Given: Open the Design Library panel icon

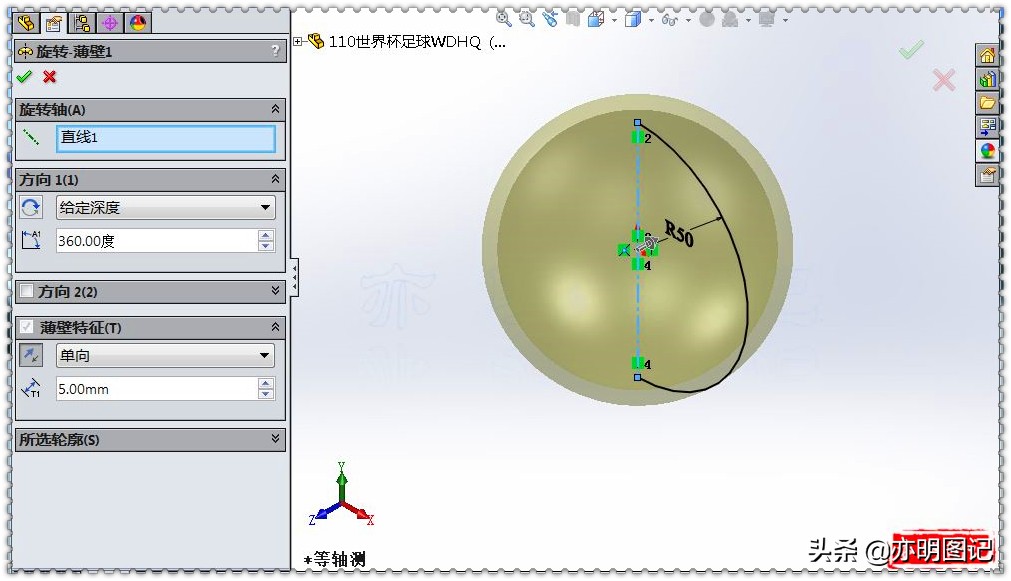Looking at the screenshot, I should tap(988, 79).
